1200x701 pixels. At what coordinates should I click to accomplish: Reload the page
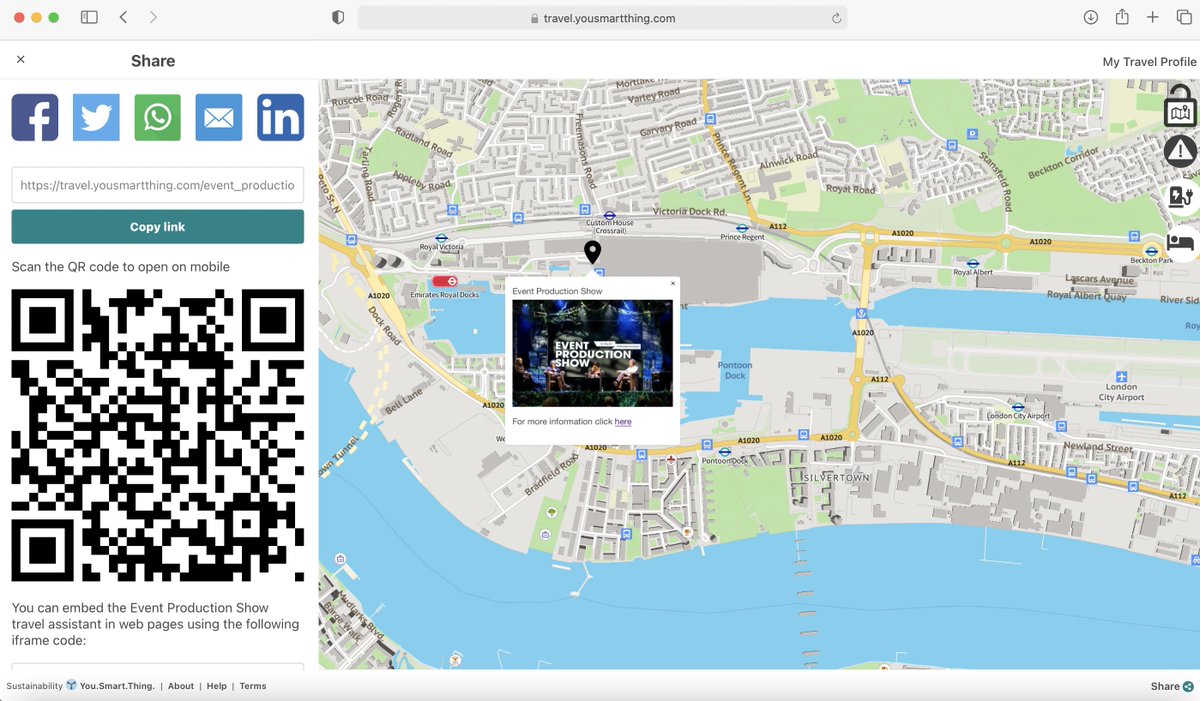836,18
